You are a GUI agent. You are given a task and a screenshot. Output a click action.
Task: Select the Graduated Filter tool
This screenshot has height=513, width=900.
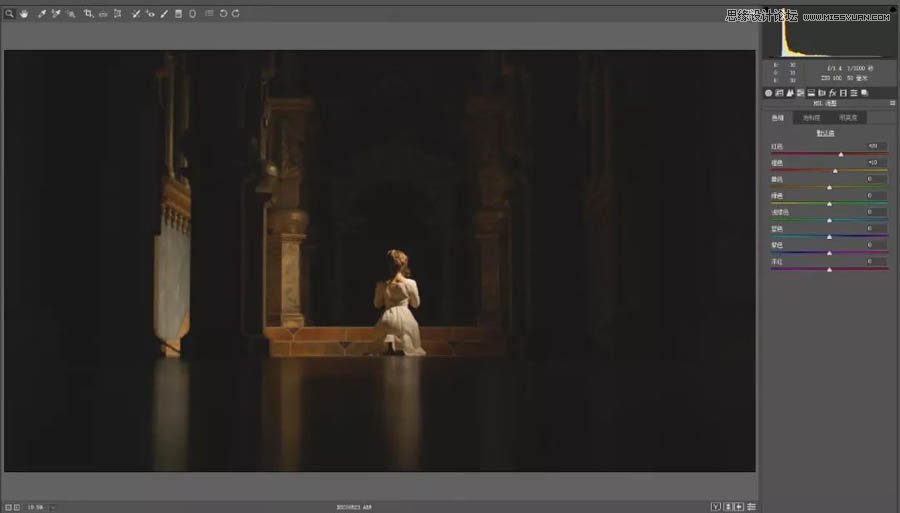(x=179, y=13)
